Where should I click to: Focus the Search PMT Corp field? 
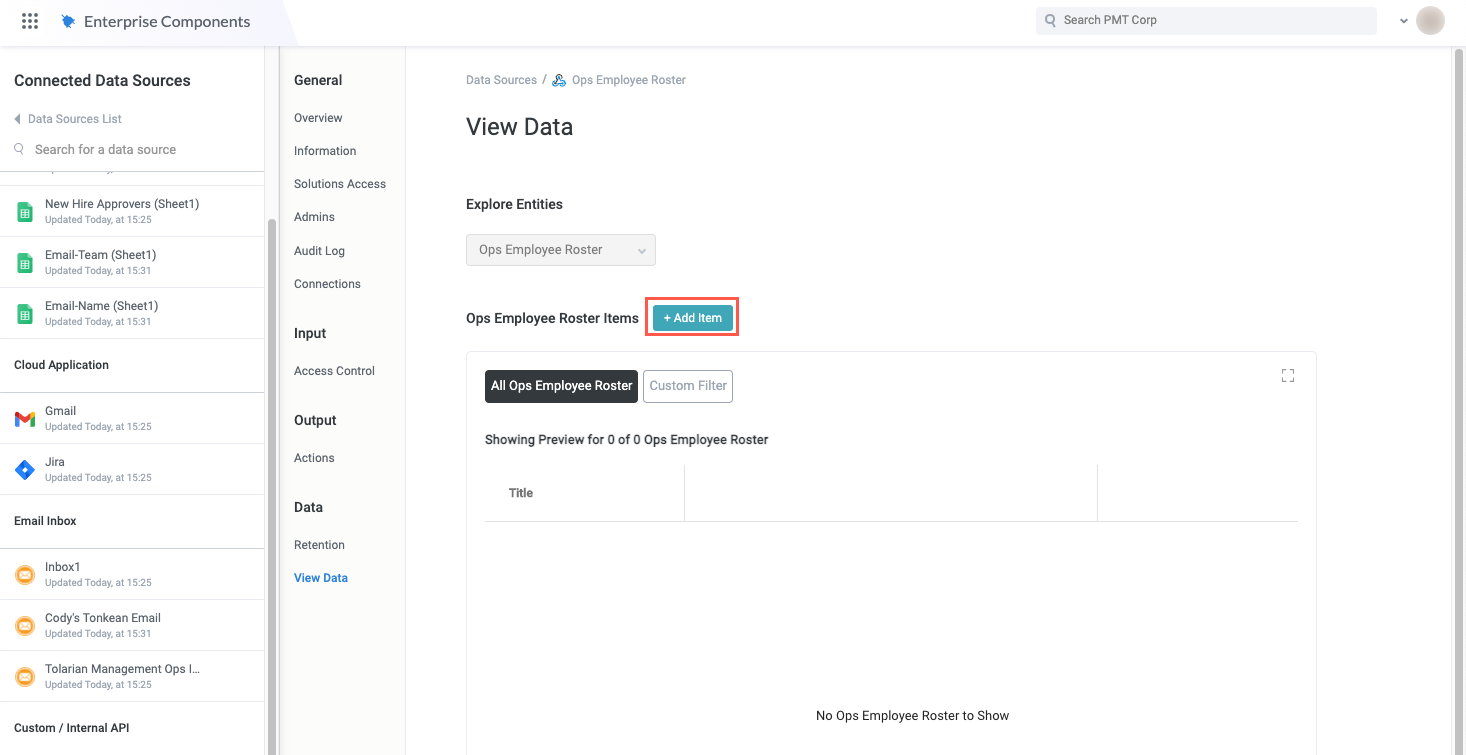(x=1205, y=20)
